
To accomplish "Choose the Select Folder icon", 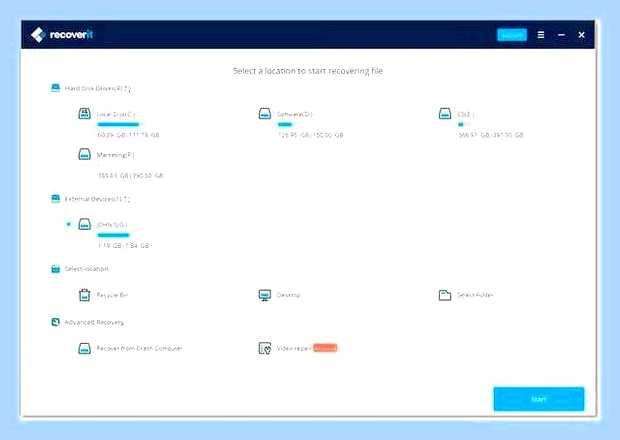I will point(445,295).
